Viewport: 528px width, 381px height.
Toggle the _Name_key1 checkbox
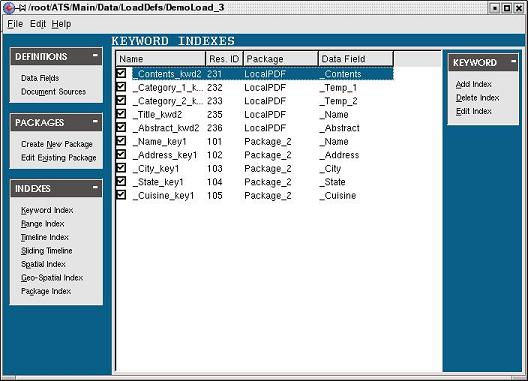[x=121, y=141]
